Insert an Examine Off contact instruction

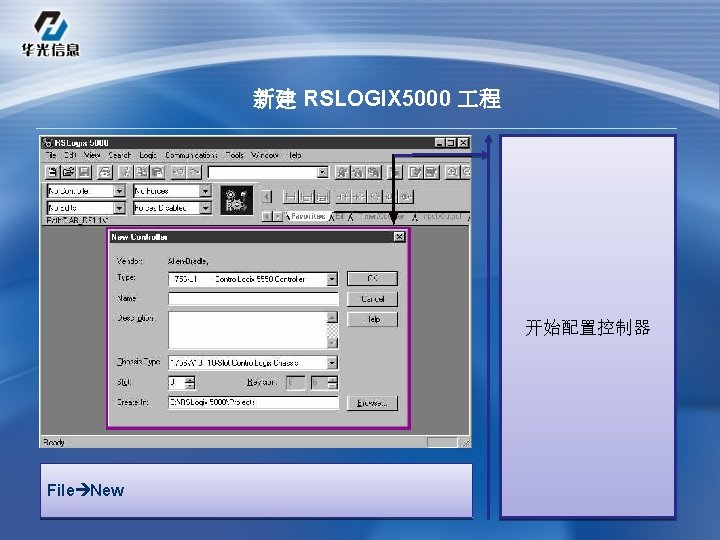(358, 197)
